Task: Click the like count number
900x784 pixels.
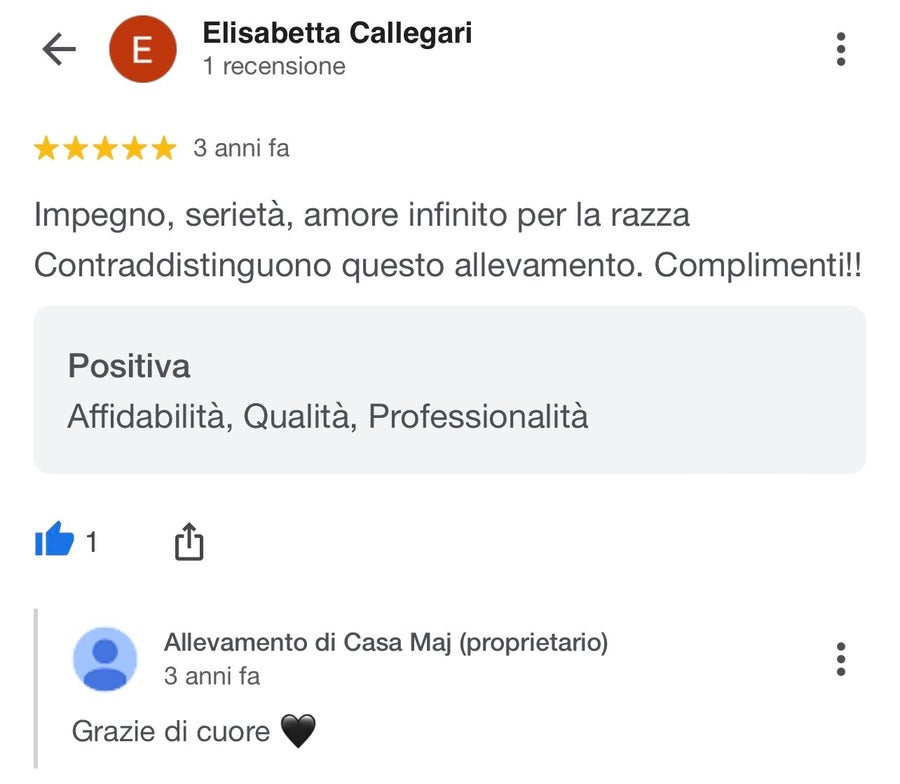Action: pyautogui.click(x=92, y=542)
